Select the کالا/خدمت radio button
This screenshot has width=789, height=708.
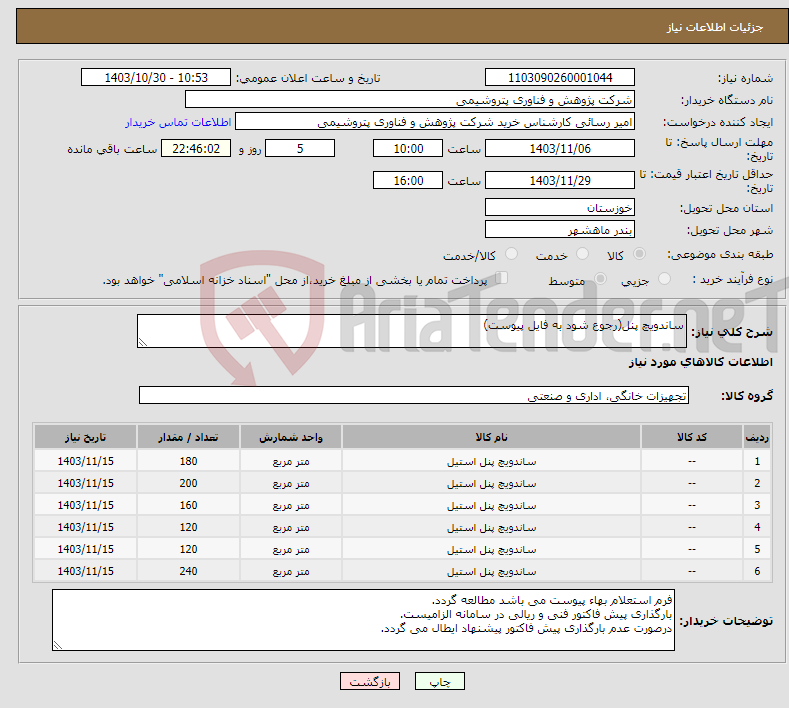click(511, 254)
